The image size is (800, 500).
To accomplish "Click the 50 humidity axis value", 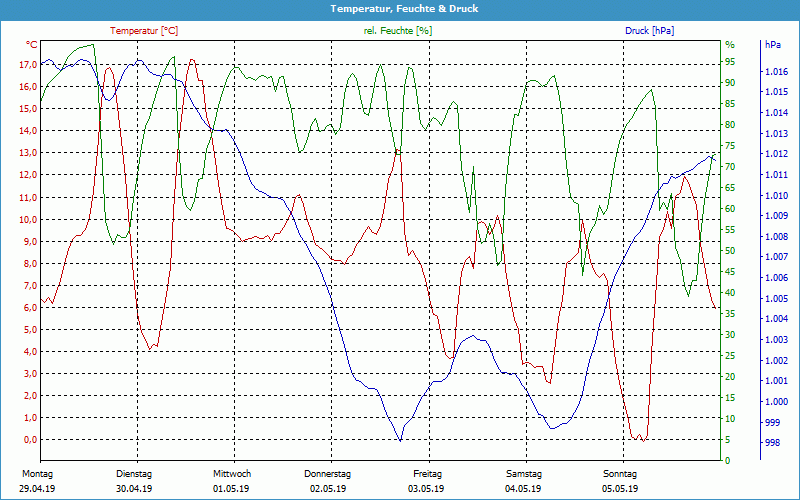I will tap(730, 251).
